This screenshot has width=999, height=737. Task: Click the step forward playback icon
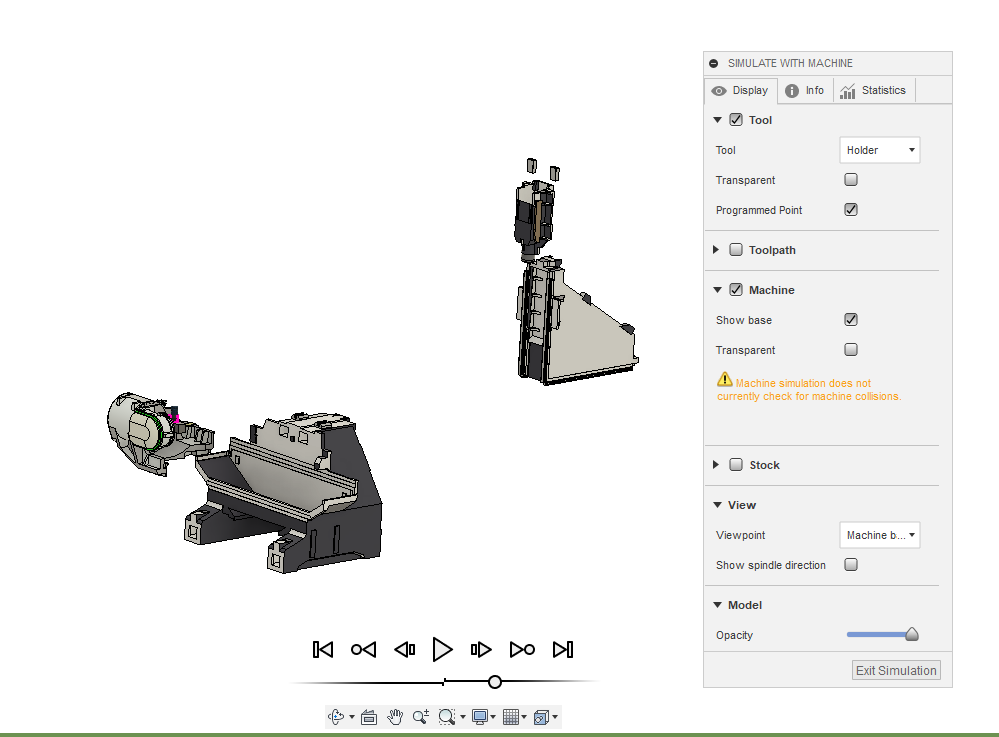pyautogui.click(x=481, y=649)
